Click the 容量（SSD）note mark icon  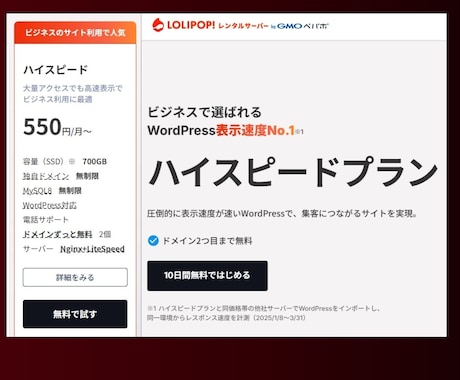point(71,162)
